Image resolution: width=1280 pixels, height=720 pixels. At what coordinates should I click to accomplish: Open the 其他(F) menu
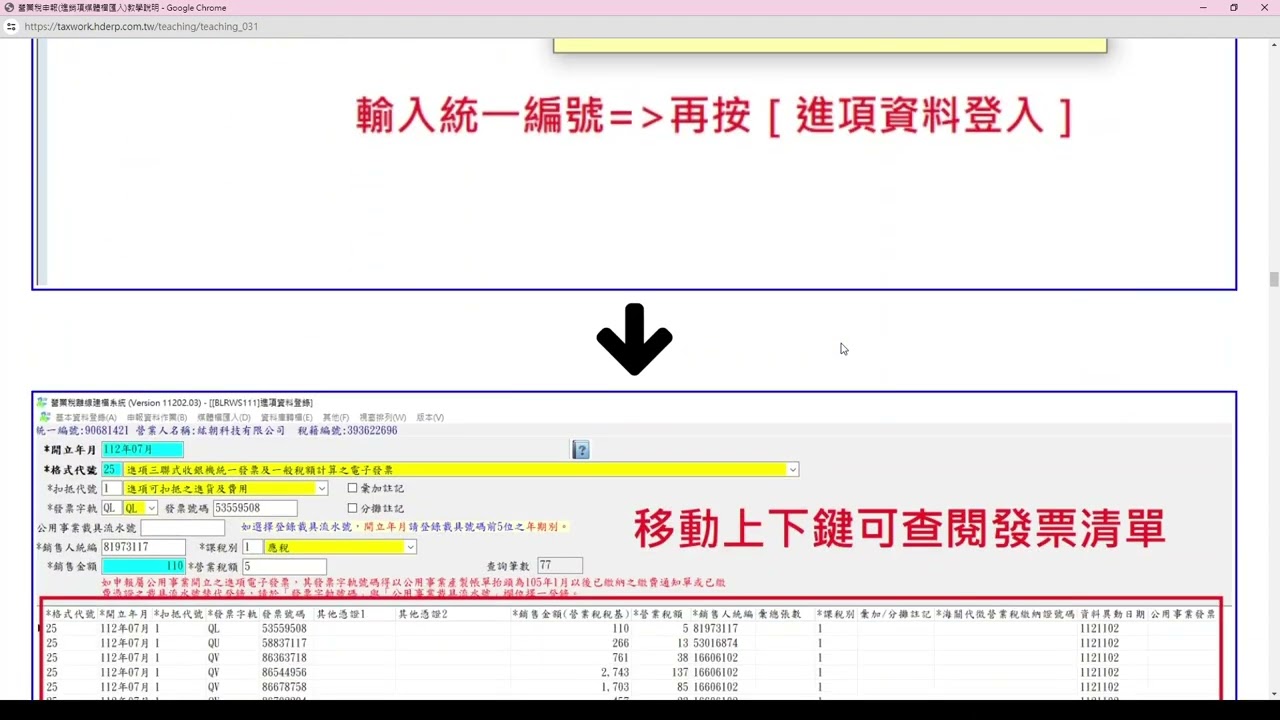point(336,417)
